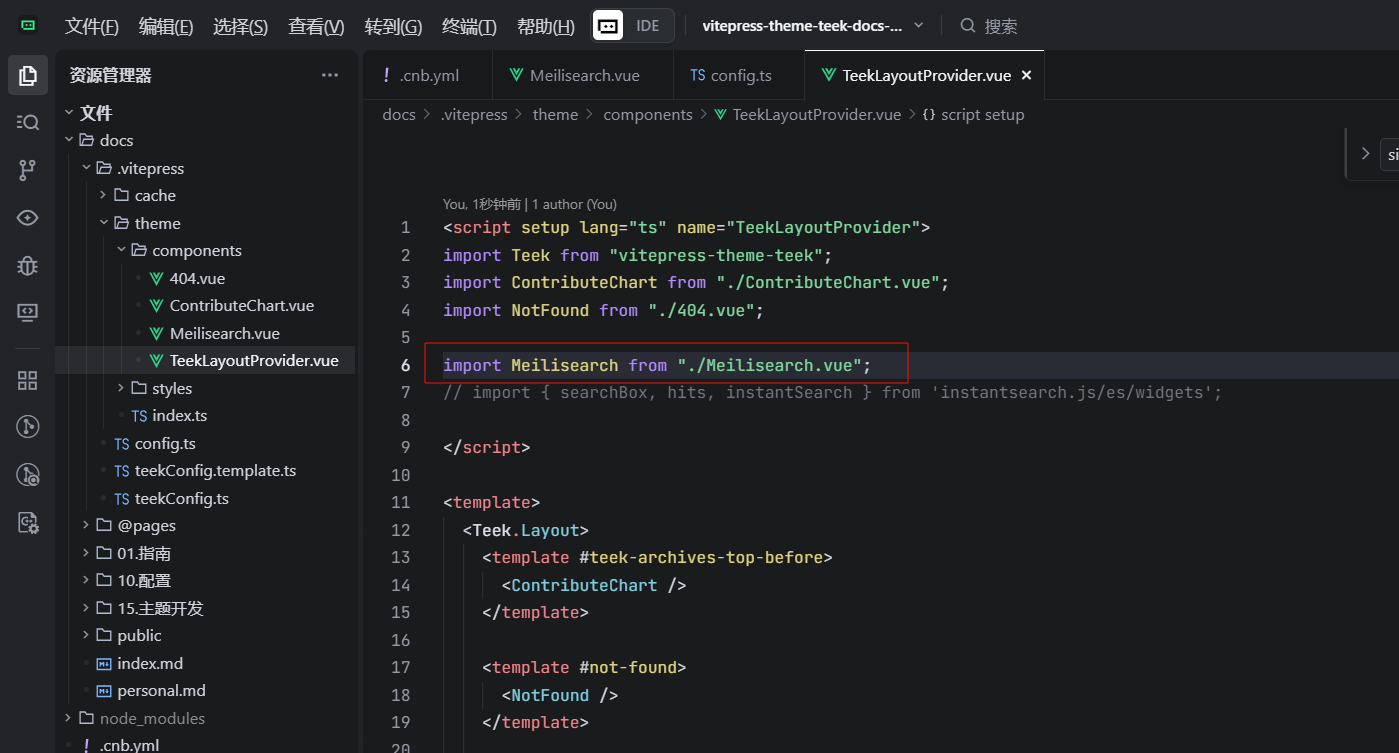Screen dimensions: 1399x753
Task: Open teekConfig.template.ts in file tree
Action: pos(215,471)
